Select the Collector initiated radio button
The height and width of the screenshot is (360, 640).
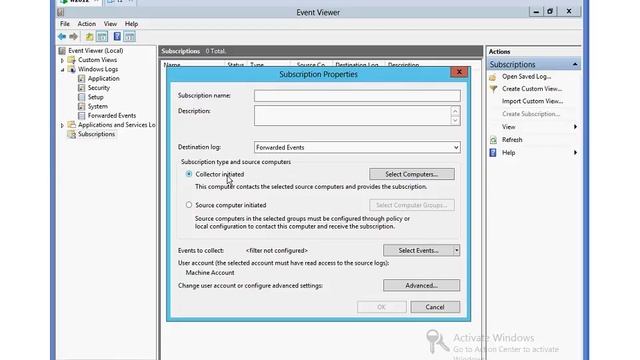click(189, 174)
